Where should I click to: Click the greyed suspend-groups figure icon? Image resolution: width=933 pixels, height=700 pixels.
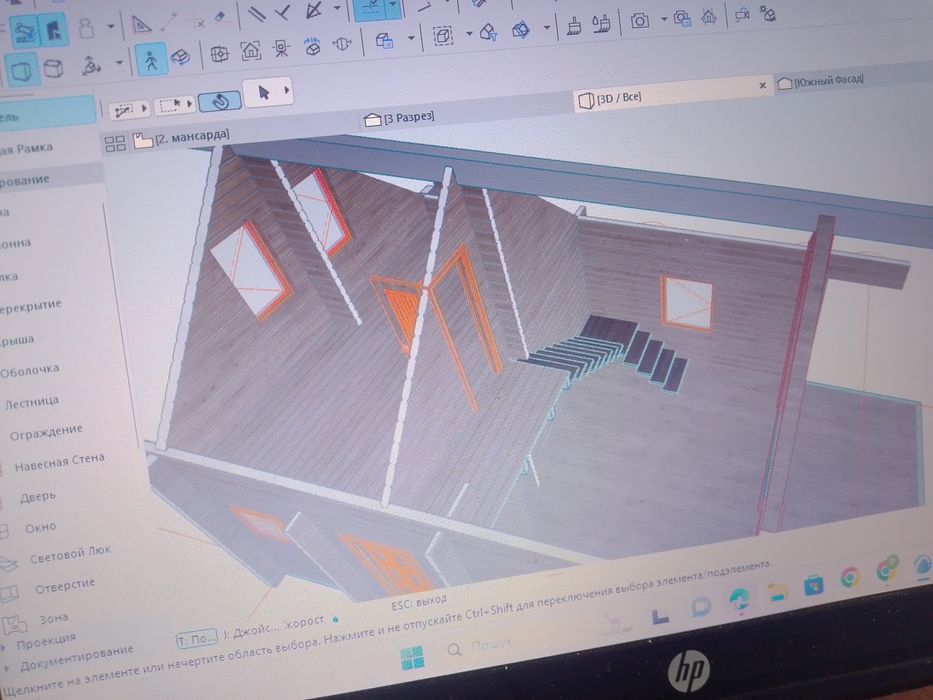point(87,27)
